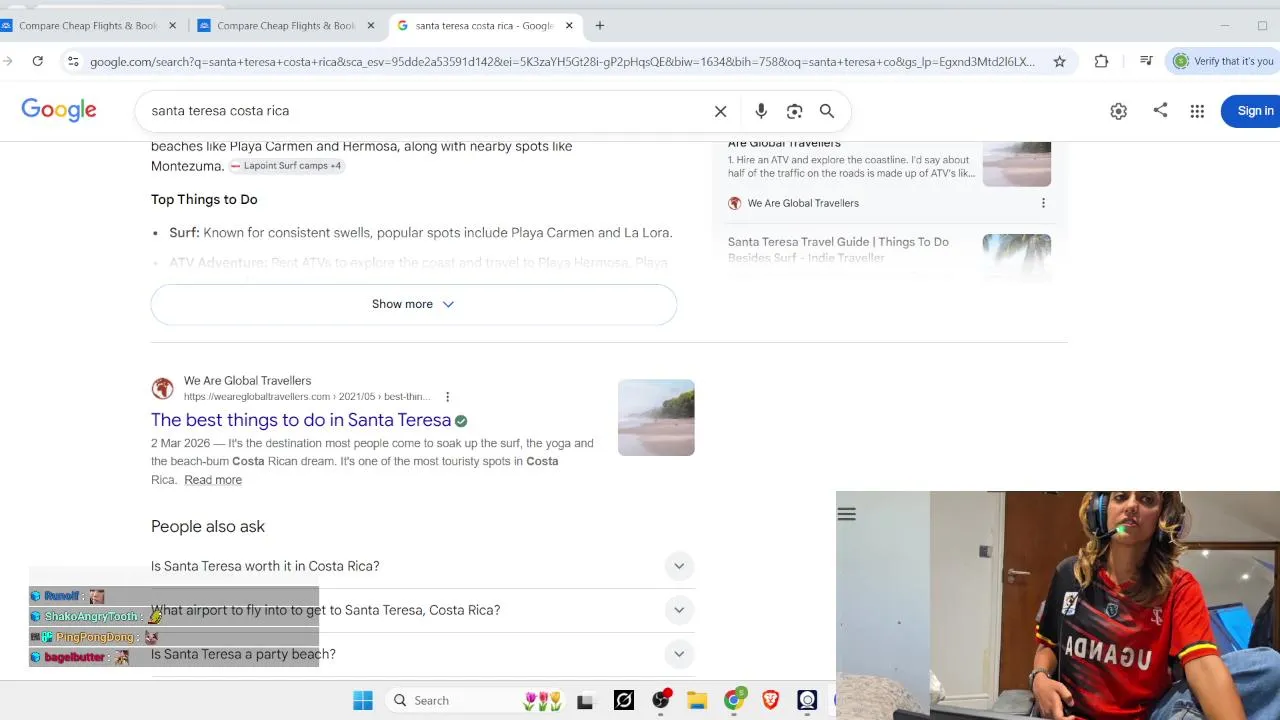Click Read more on Global Travellers snippet
This screenshot has width=1280, height=720.
pyautogui.click(x=213, y=480)
